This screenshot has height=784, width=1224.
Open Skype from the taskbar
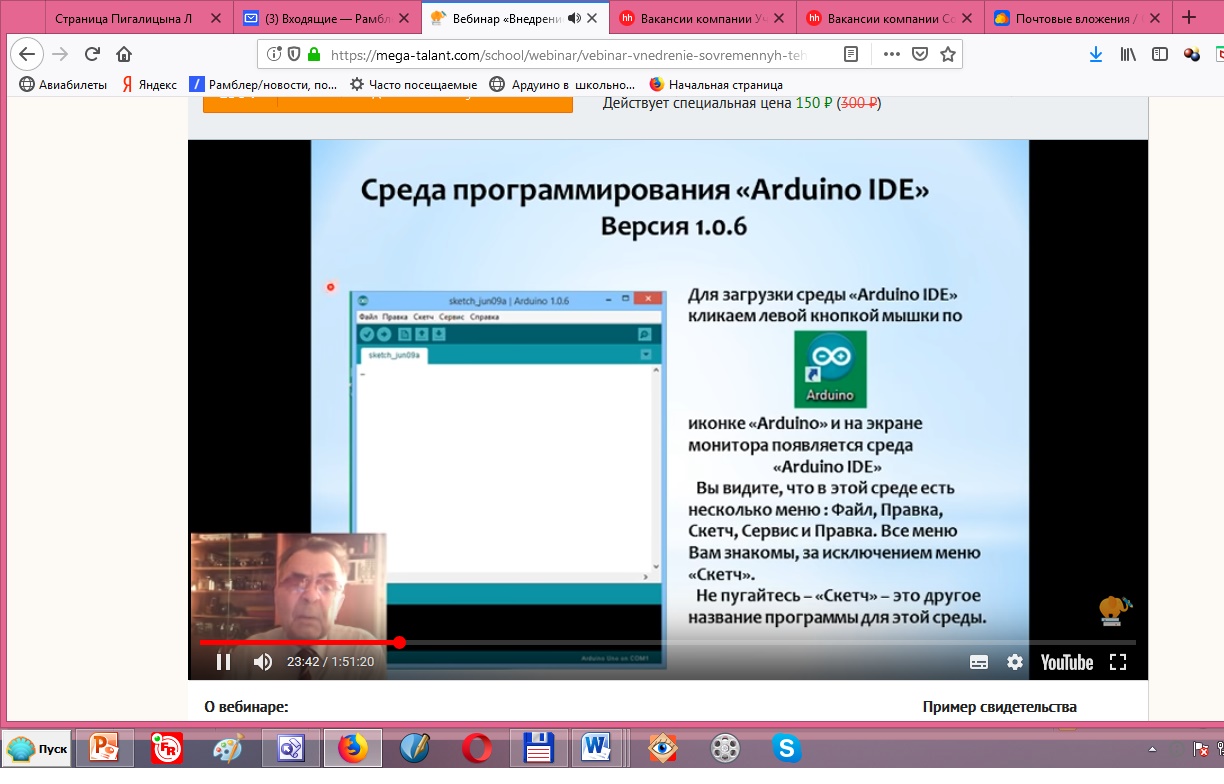tap(787, 748)
